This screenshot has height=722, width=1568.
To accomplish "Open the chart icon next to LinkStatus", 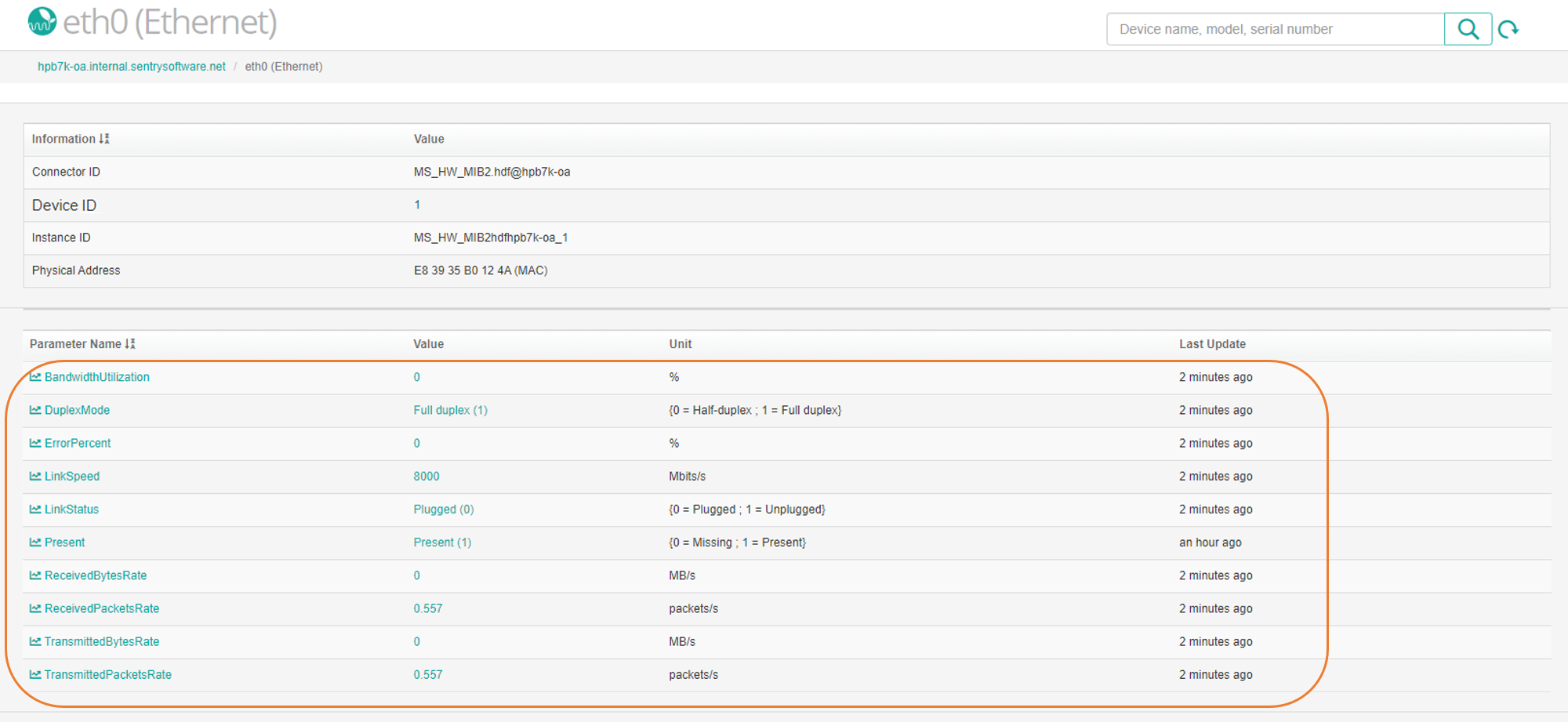I will point(34,509).
